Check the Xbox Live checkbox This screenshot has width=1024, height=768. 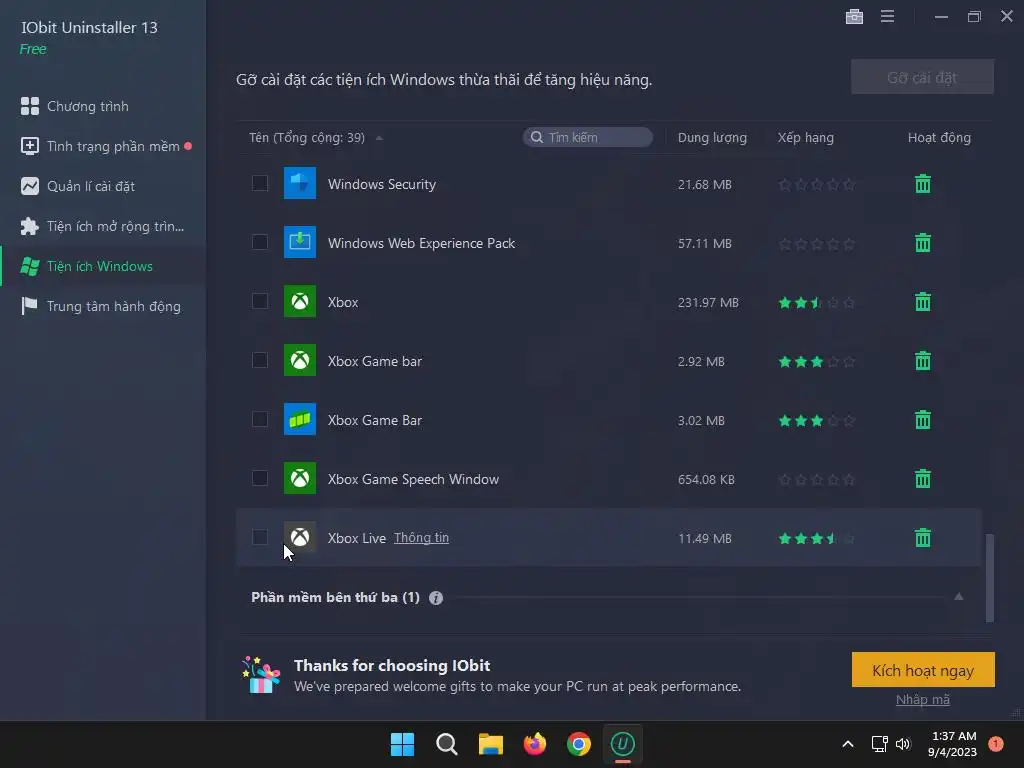[x=260, y=537]
